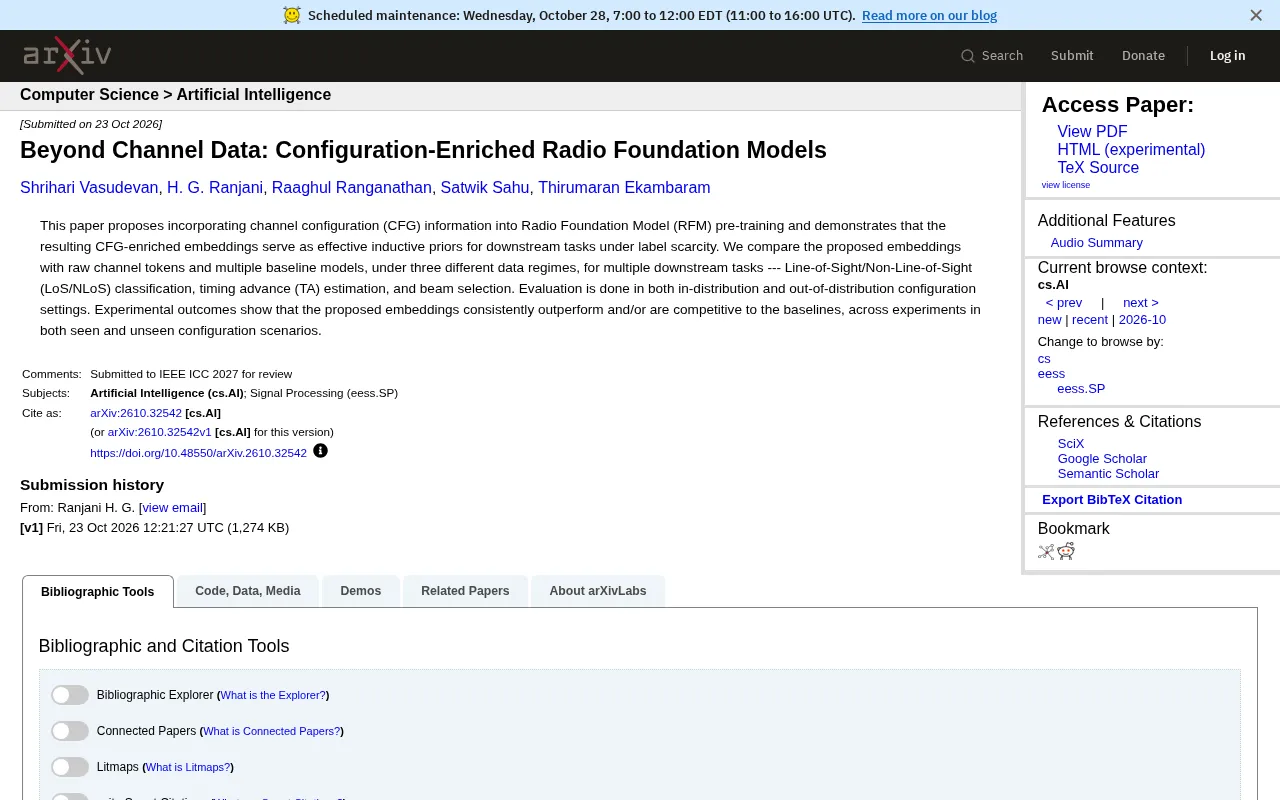Open author Shrihari Vasudevan's link
This screenshot has height=800, width=1280.
point(89,188)
